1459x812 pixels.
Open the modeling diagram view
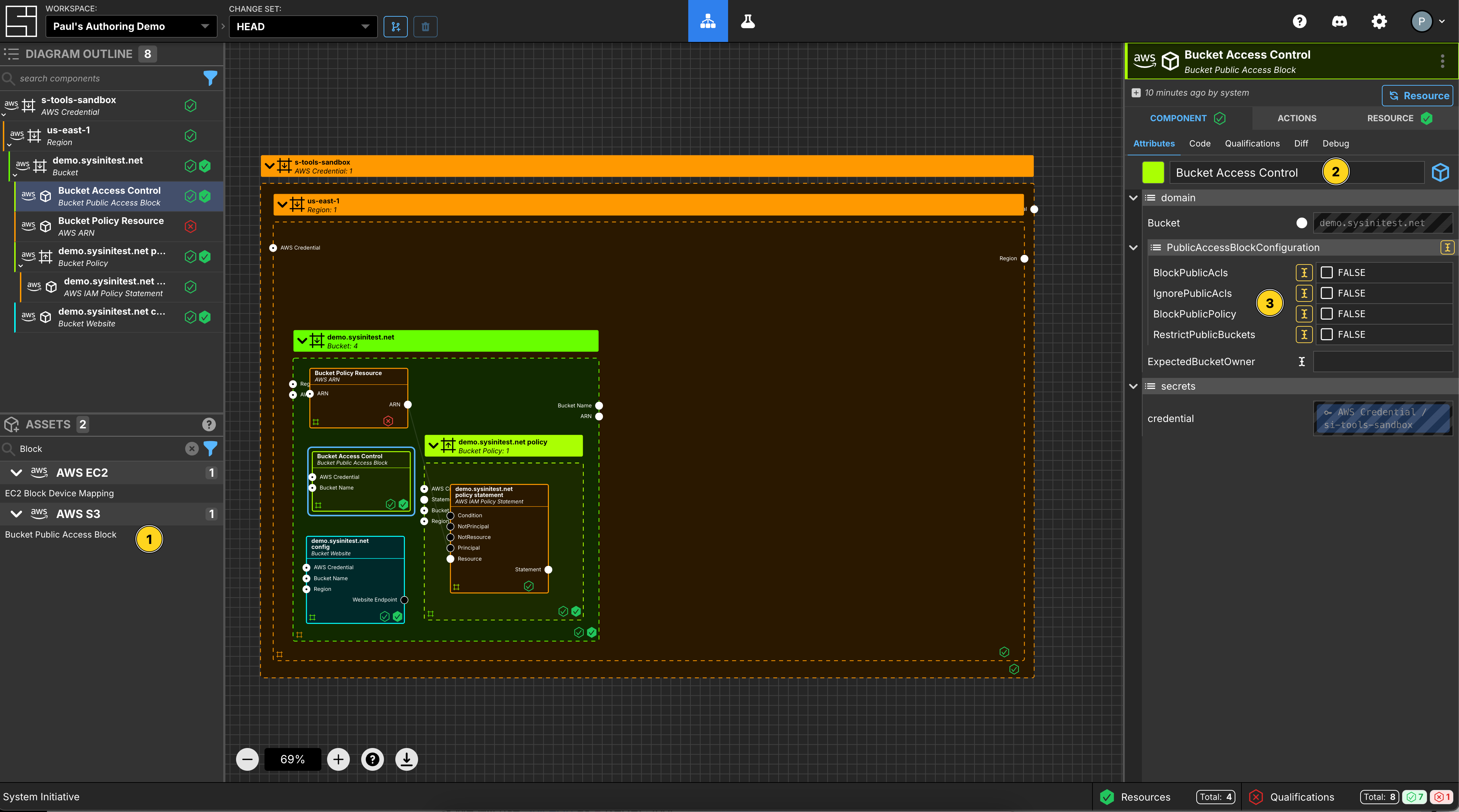[x=707, y=22]
